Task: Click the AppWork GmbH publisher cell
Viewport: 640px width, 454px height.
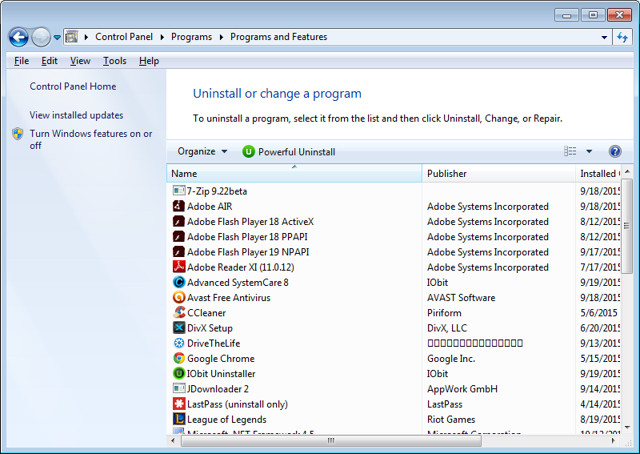Action: [462, 389]
